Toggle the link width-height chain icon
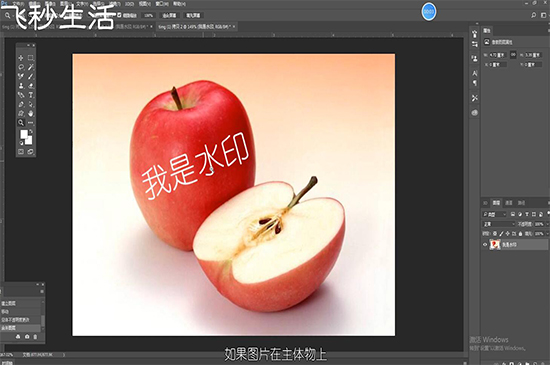Screen dimensions: 550x365 513,55
